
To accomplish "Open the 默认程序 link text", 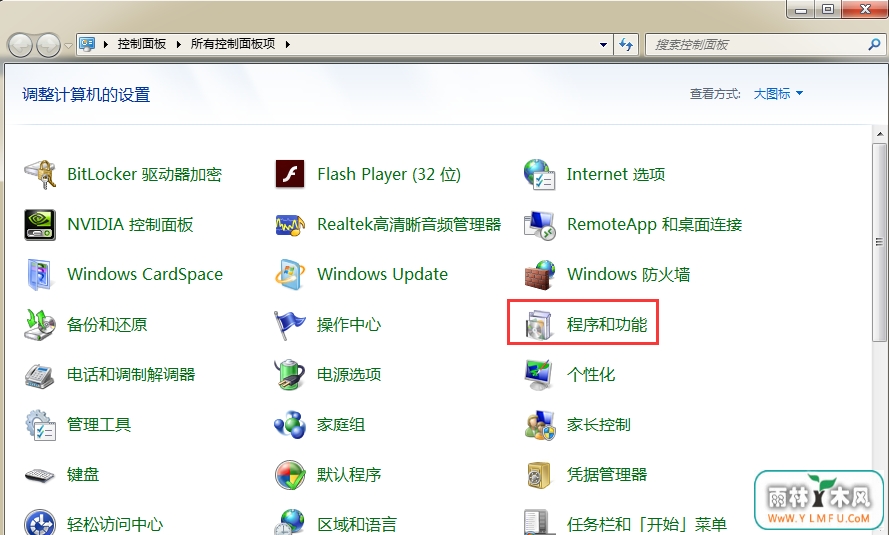I will [349, 474].
